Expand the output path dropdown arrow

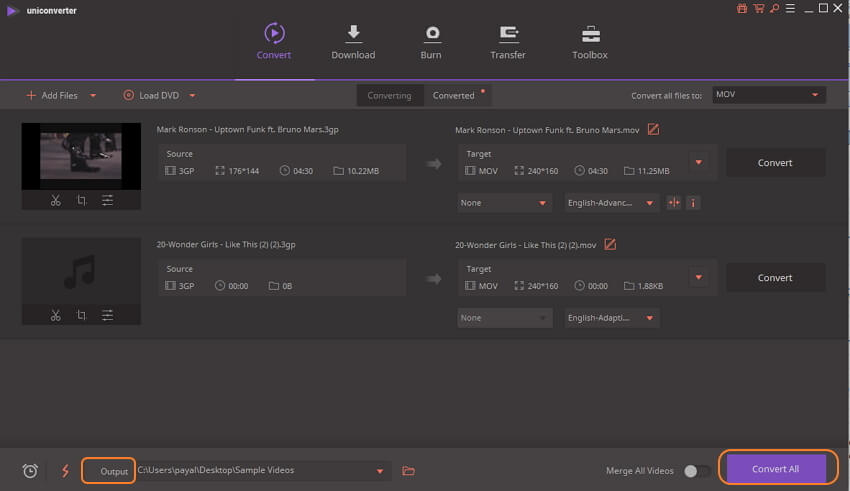coord(380,471)
